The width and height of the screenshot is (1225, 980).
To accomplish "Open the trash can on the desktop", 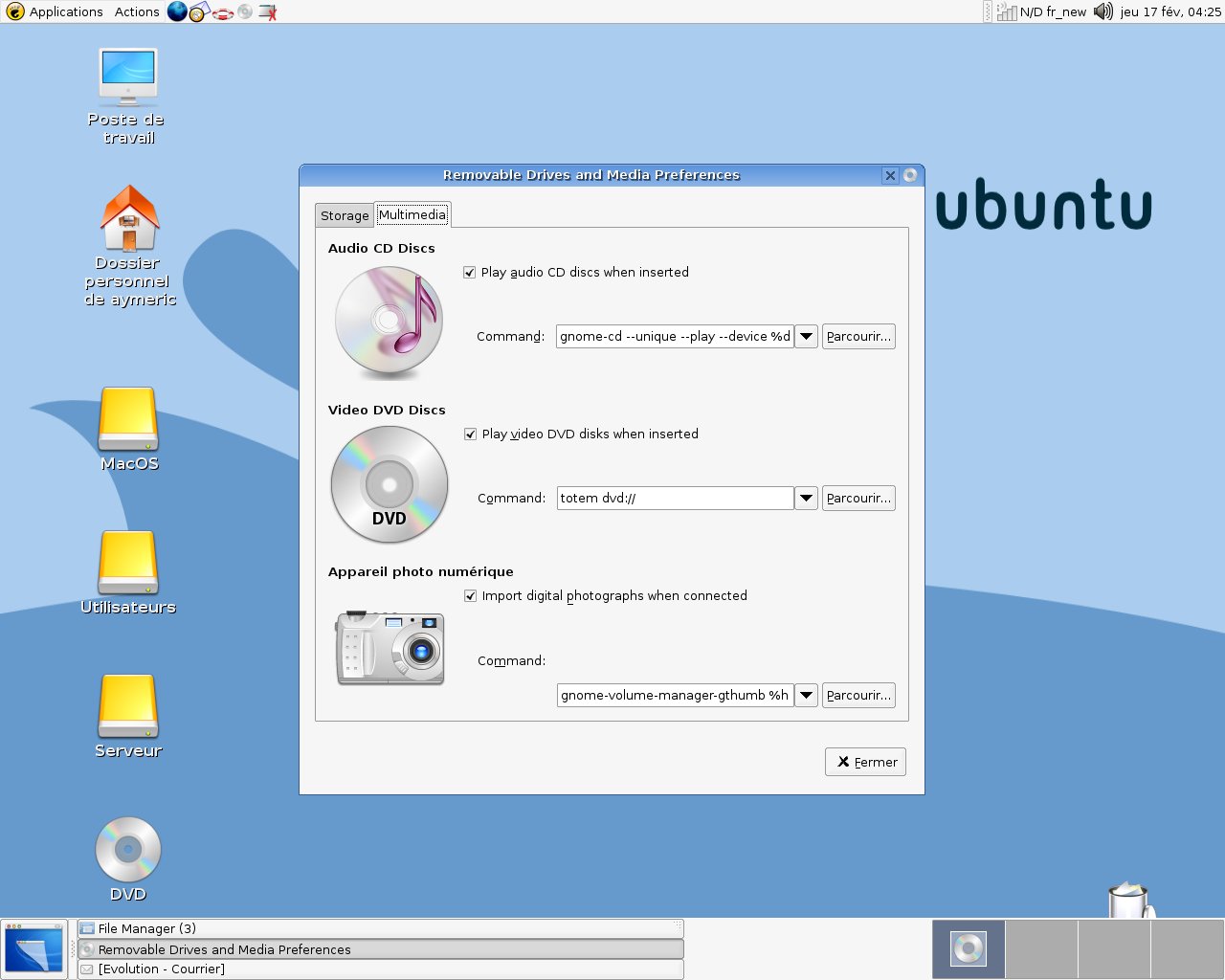I will point(1129,901).
